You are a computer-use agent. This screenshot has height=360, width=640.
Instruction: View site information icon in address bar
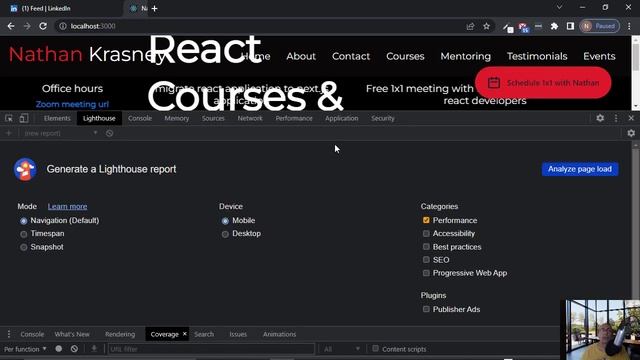62,26
